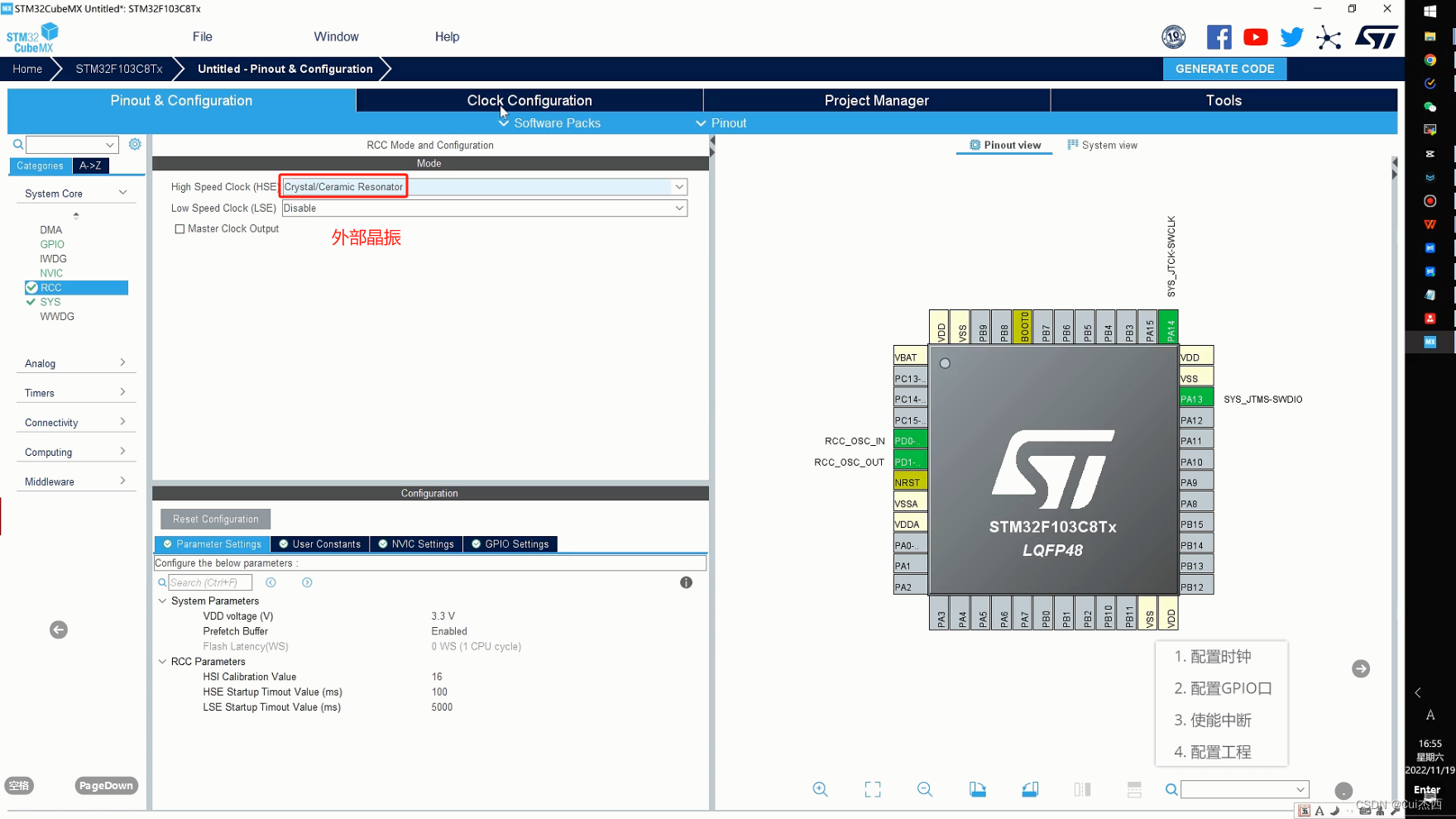
Task: Click GENERATE CODE button
Action: (x=1225, y=69)
